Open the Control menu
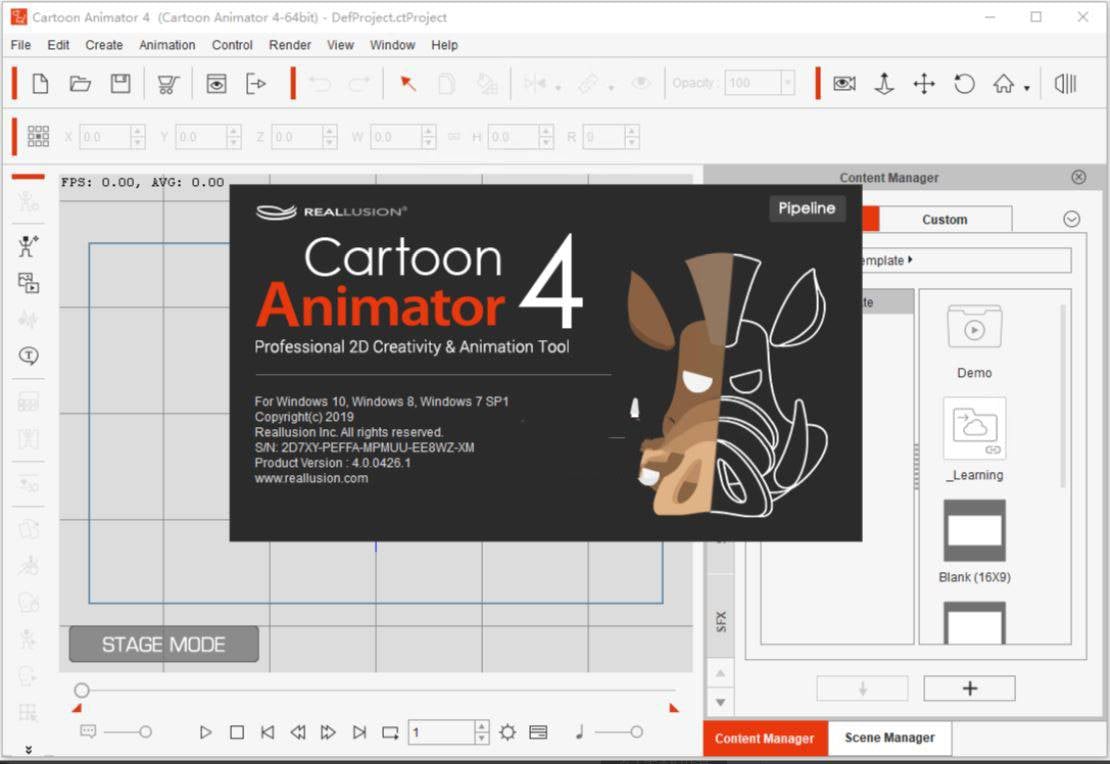Viewport: 1110px width, 764px height. point(232,45)
